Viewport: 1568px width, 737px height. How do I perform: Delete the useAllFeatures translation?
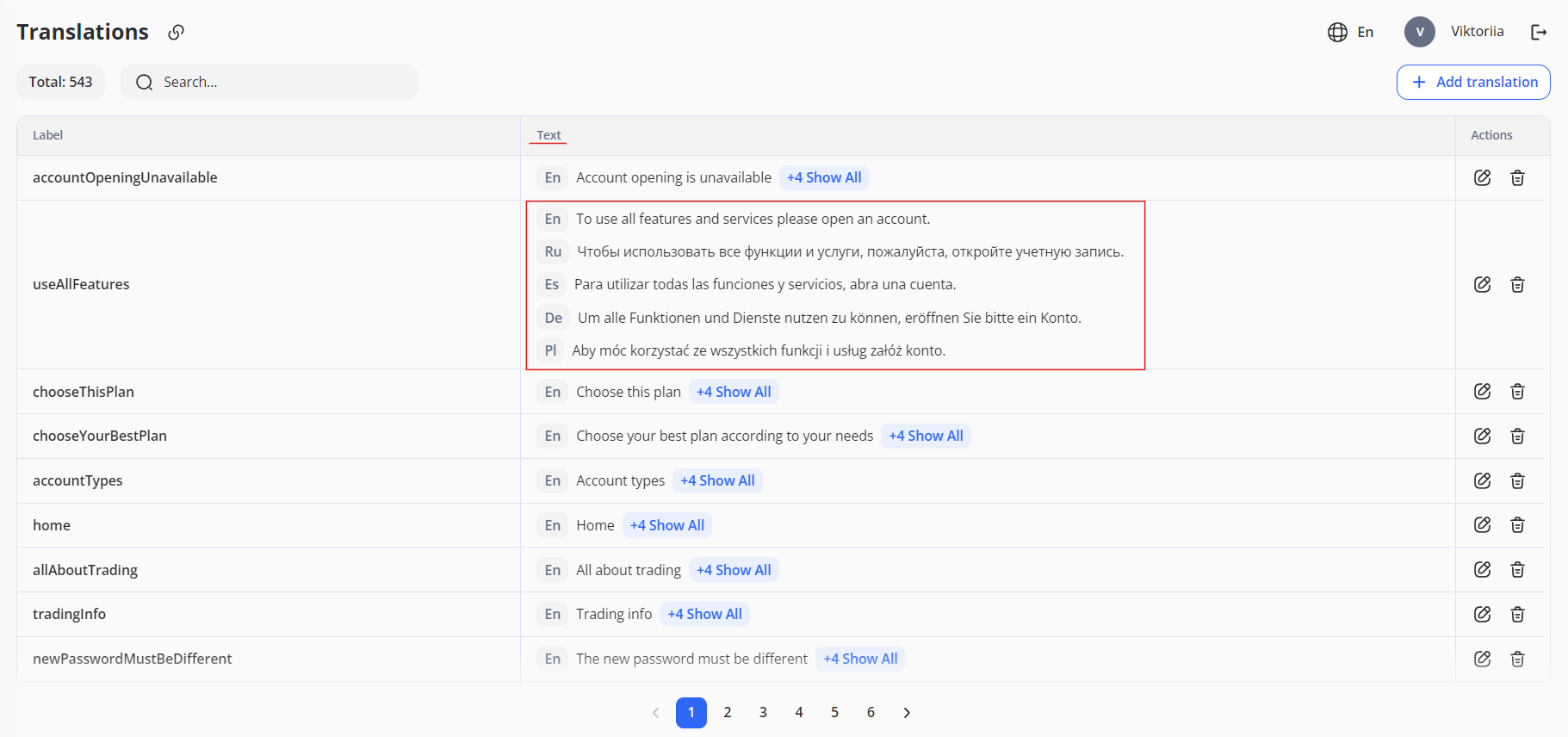(x=1517, y=284)
